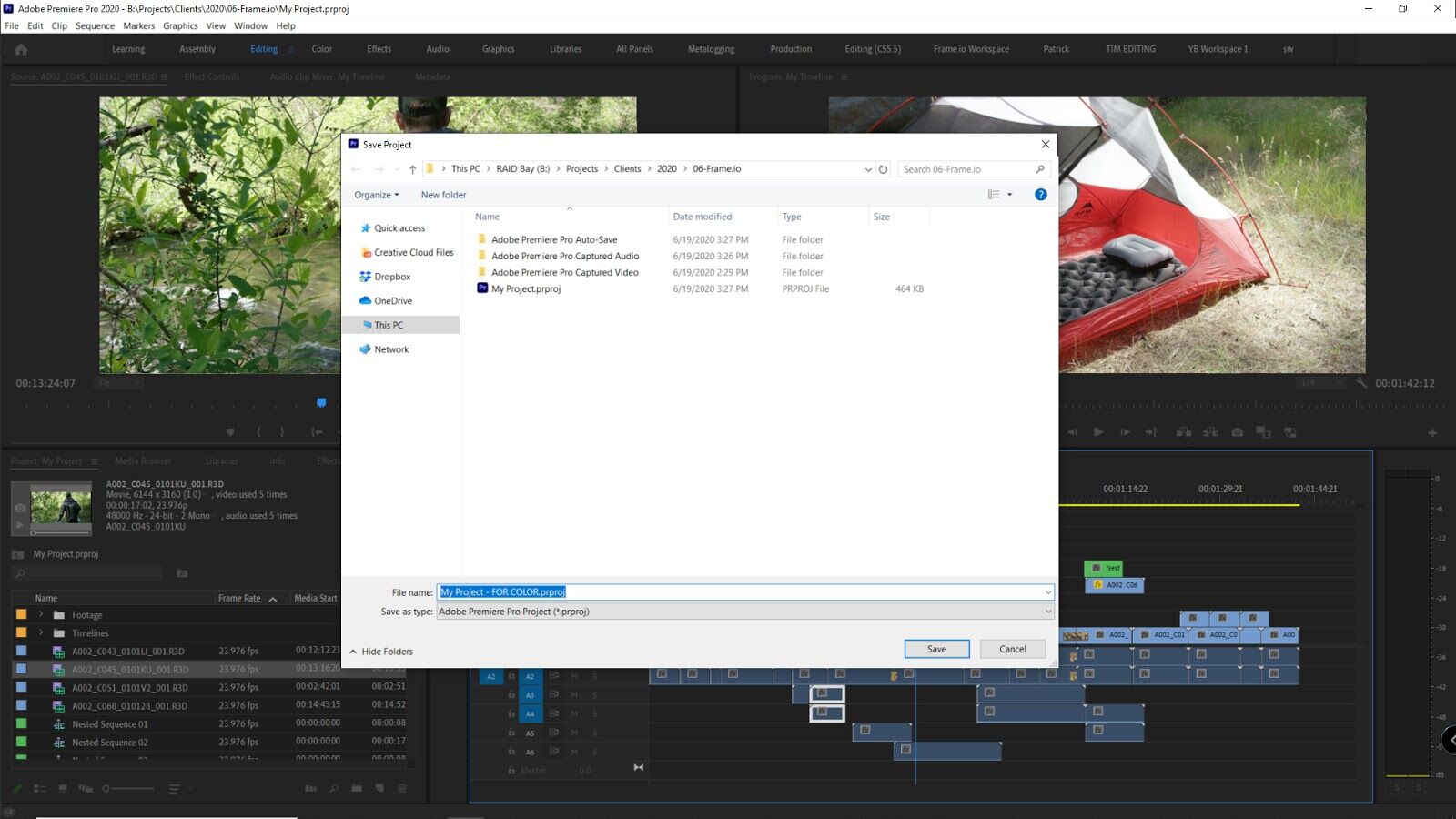This screenshot has width=1456, height=819.
Task: Click the Save button in the dialog
Action: tap(936, 648)
